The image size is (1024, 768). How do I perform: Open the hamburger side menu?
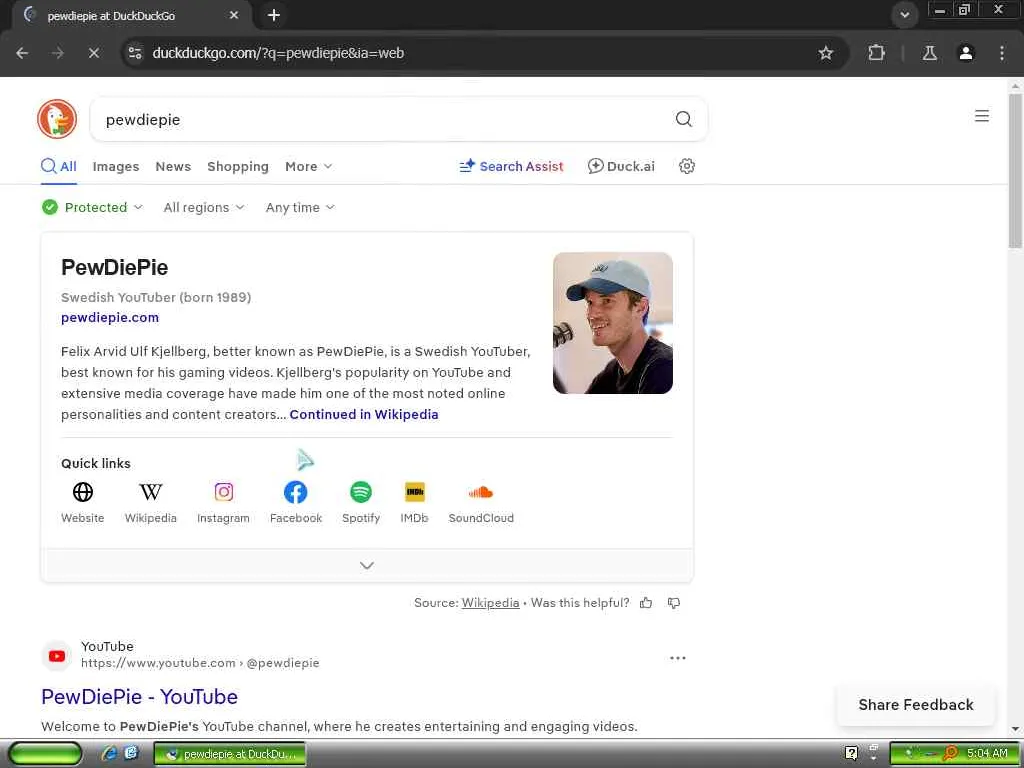[x=982, y=116]
